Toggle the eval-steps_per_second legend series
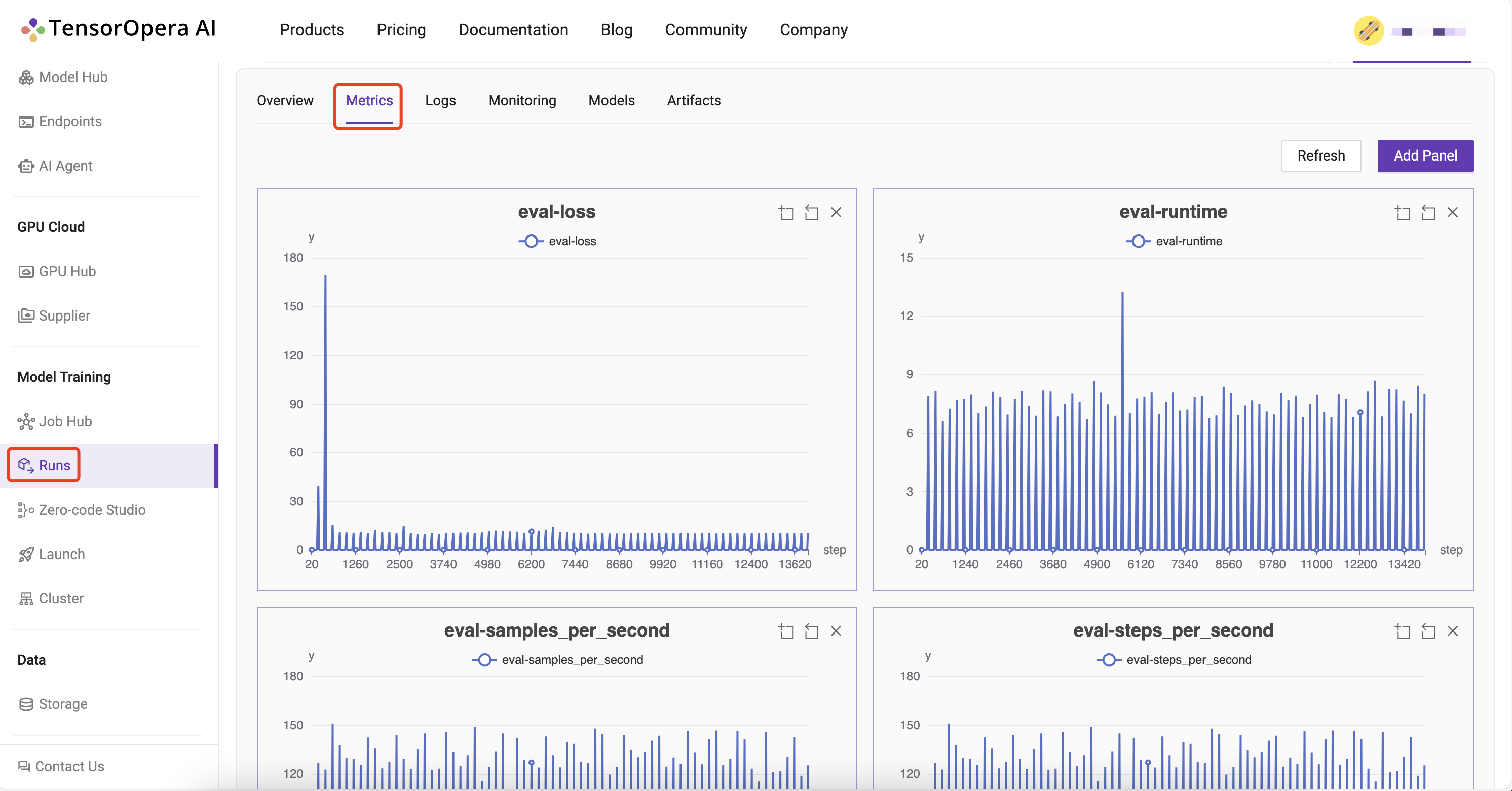The width and height of the screenshot is (1512, 791). point(1174,660)
